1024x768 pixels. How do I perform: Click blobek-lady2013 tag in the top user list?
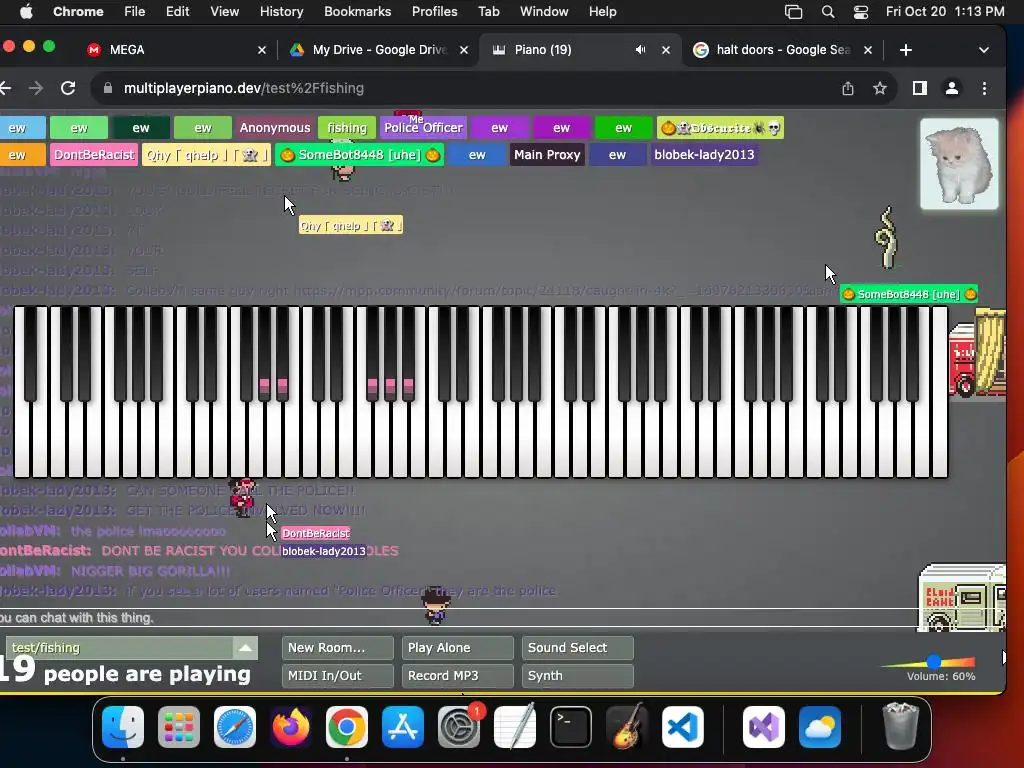point(704,155)
